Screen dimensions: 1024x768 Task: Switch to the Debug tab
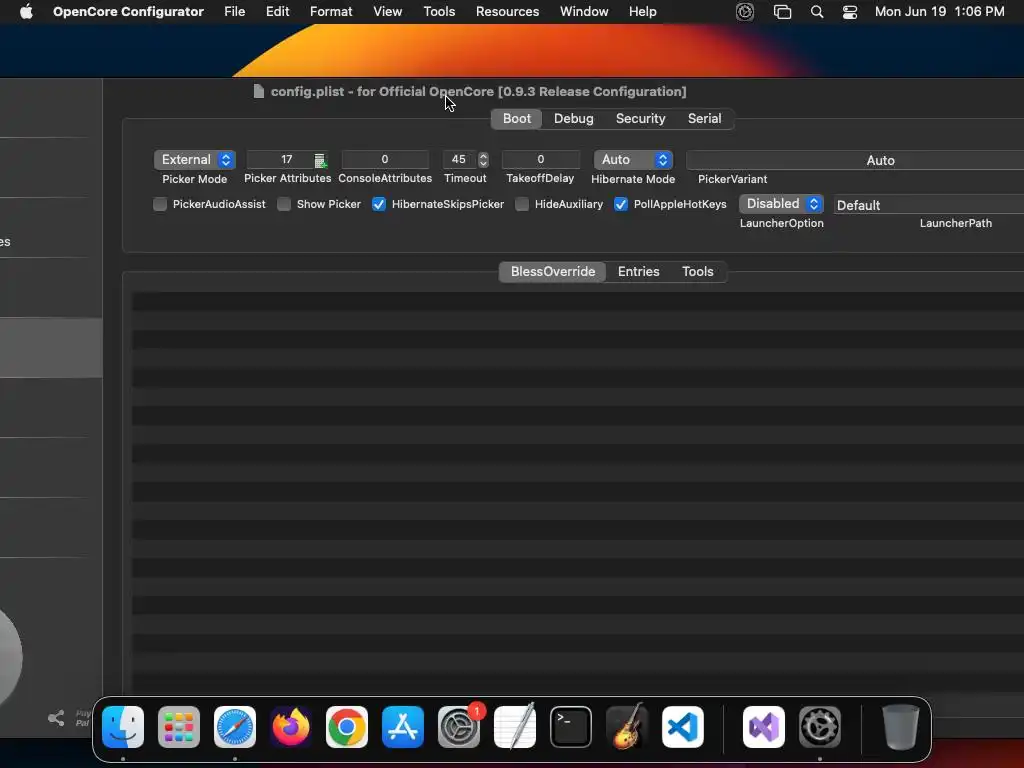point(573,119)
